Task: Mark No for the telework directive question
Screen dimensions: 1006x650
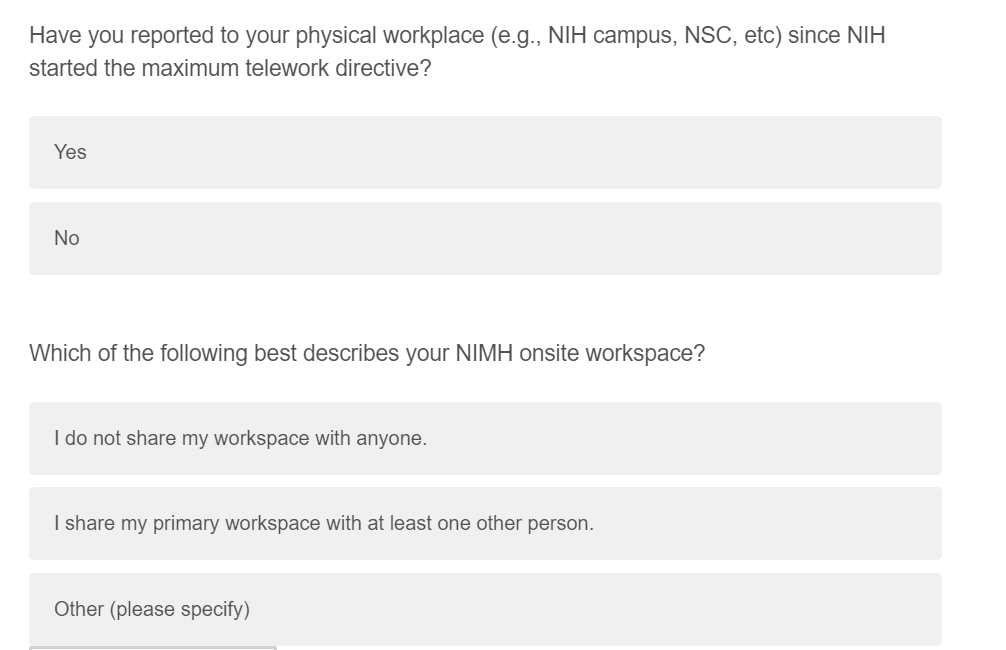Action: [485, 238]
